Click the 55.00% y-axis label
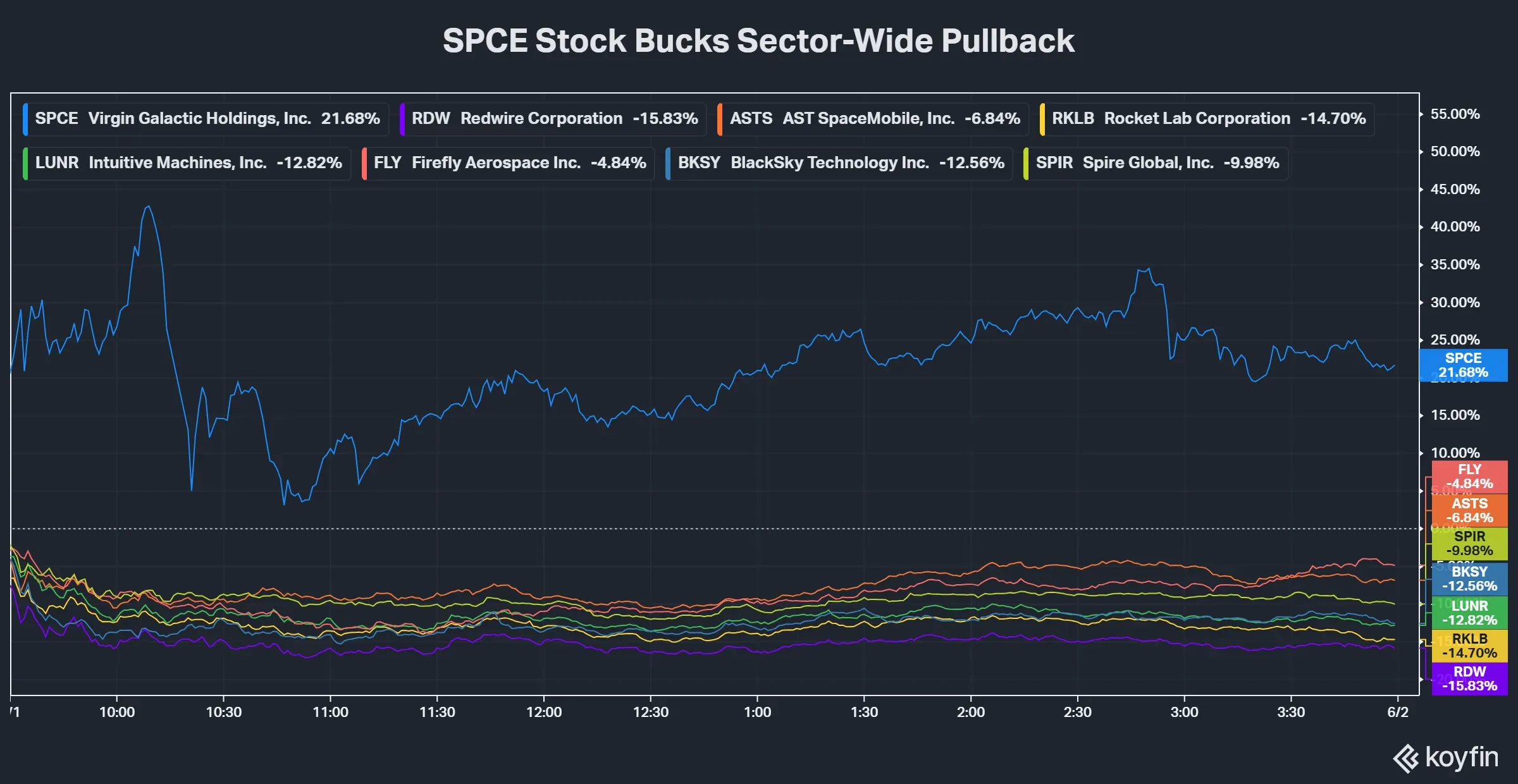 [1455, 114]
